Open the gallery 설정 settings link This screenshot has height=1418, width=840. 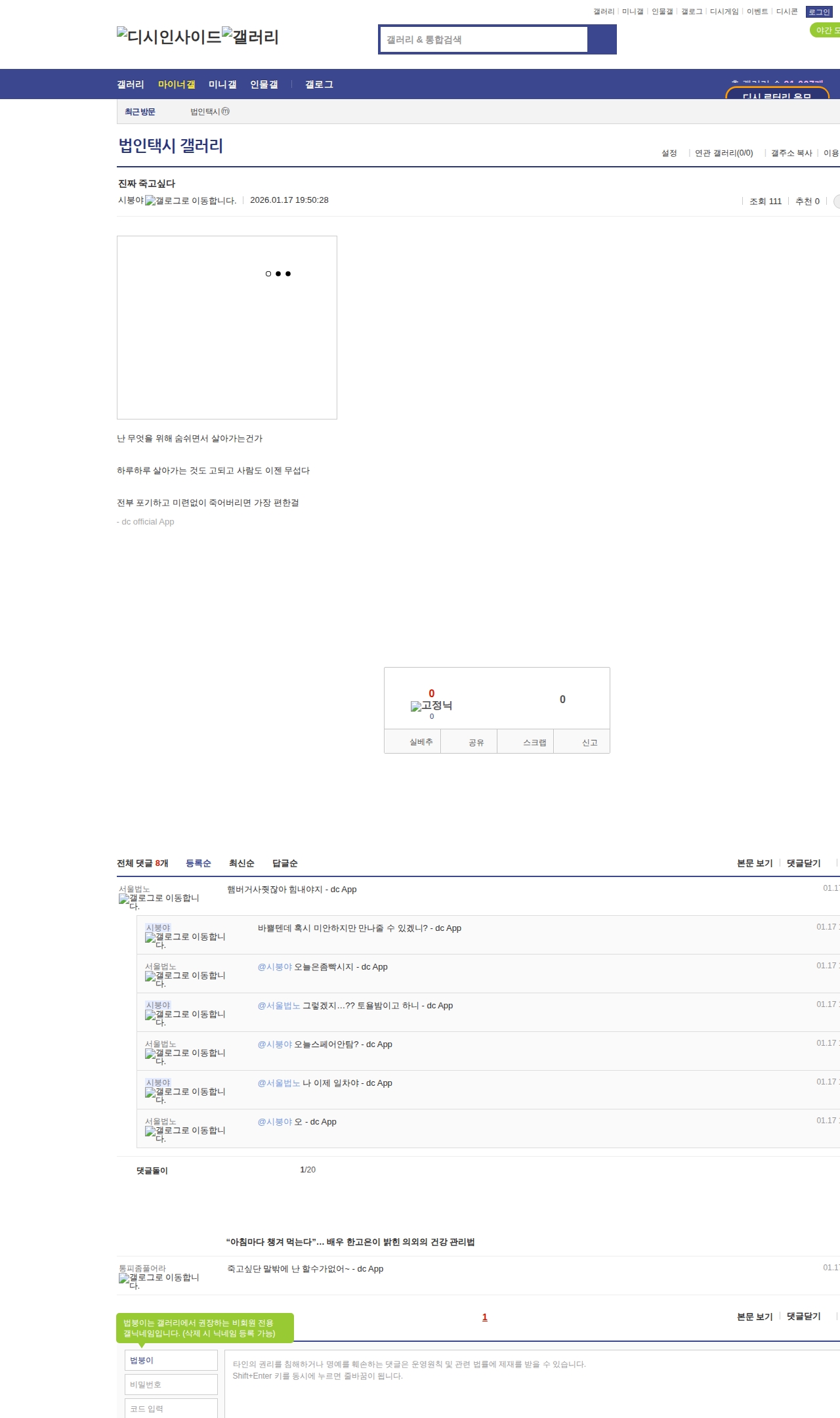pos(669,153)
